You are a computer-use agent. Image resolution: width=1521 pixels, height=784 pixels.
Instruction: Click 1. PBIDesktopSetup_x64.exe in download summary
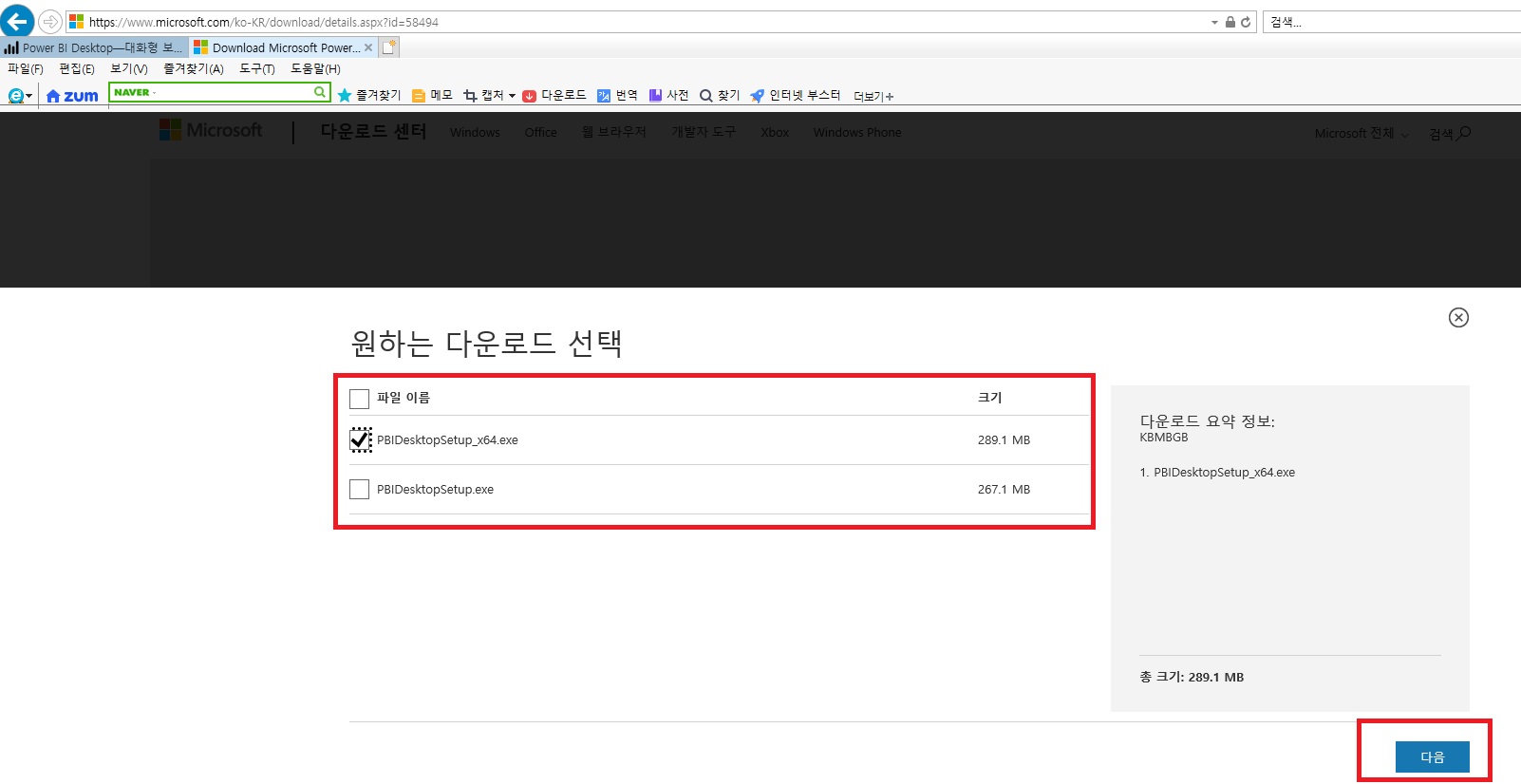[x=1217, y=473]
